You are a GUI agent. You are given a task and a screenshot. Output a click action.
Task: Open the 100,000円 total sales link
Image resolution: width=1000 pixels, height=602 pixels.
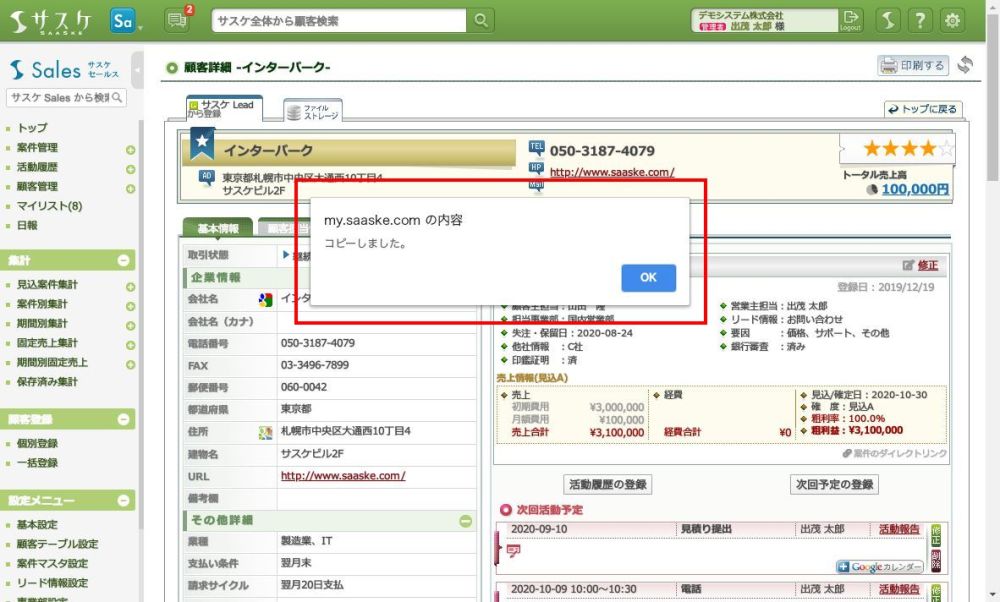point(914,189)
